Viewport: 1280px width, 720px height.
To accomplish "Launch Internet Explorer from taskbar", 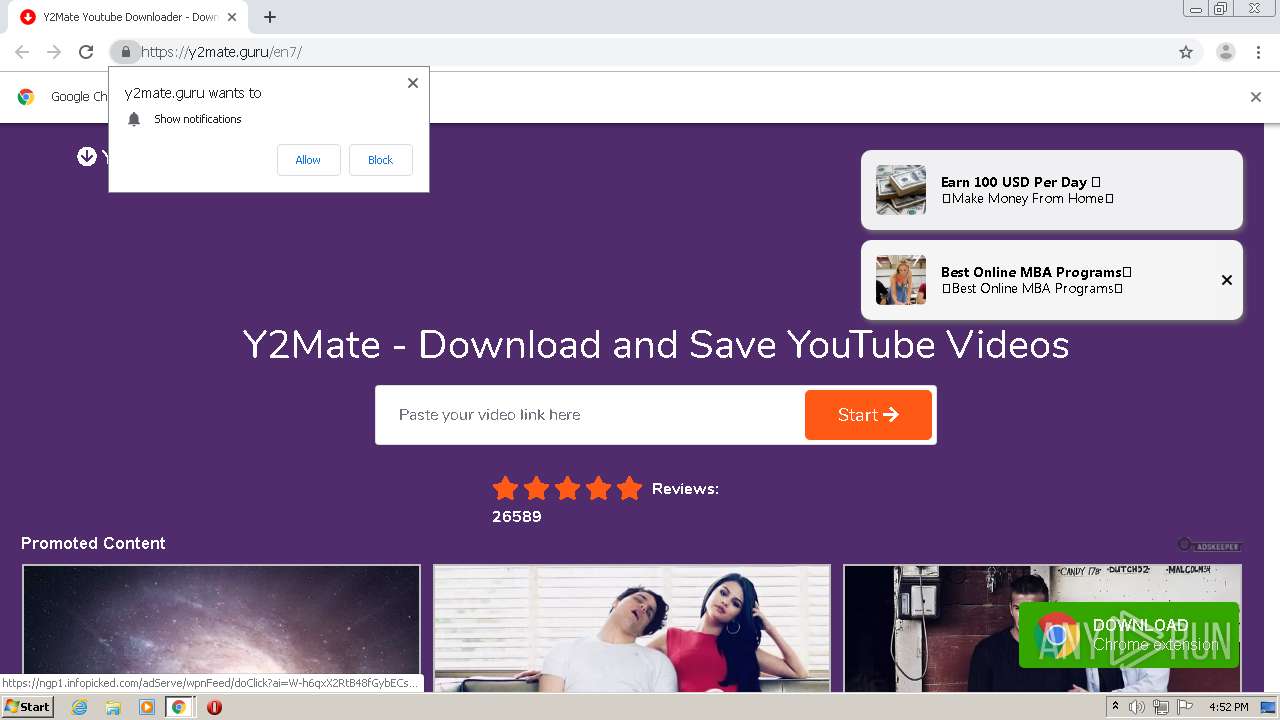I will [79, 707].
